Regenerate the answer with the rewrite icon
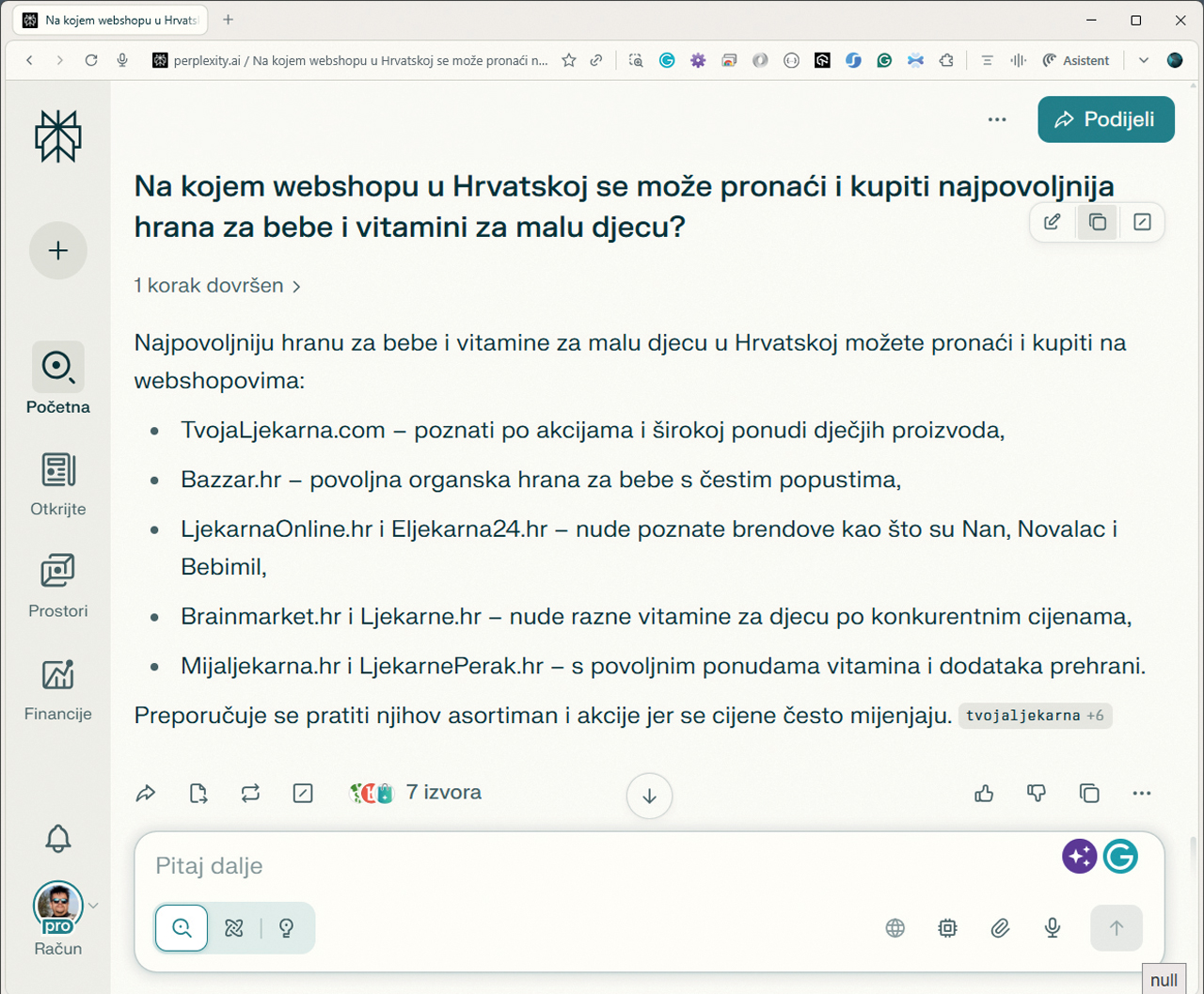 coord(249,793)
